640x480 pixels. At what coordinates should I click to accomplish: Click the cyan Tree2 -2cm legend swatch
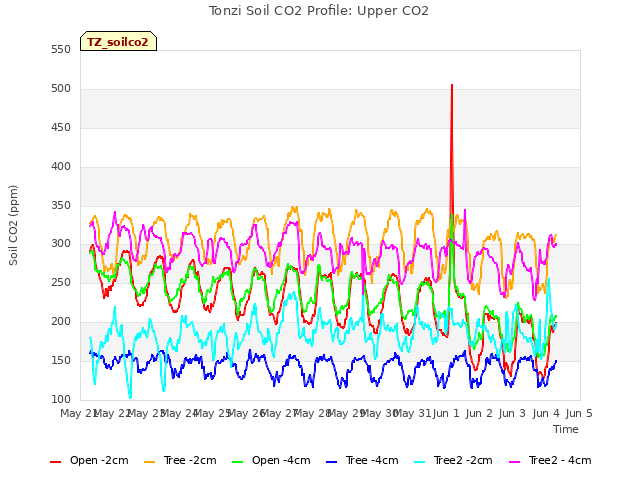[x=420, y=462]
